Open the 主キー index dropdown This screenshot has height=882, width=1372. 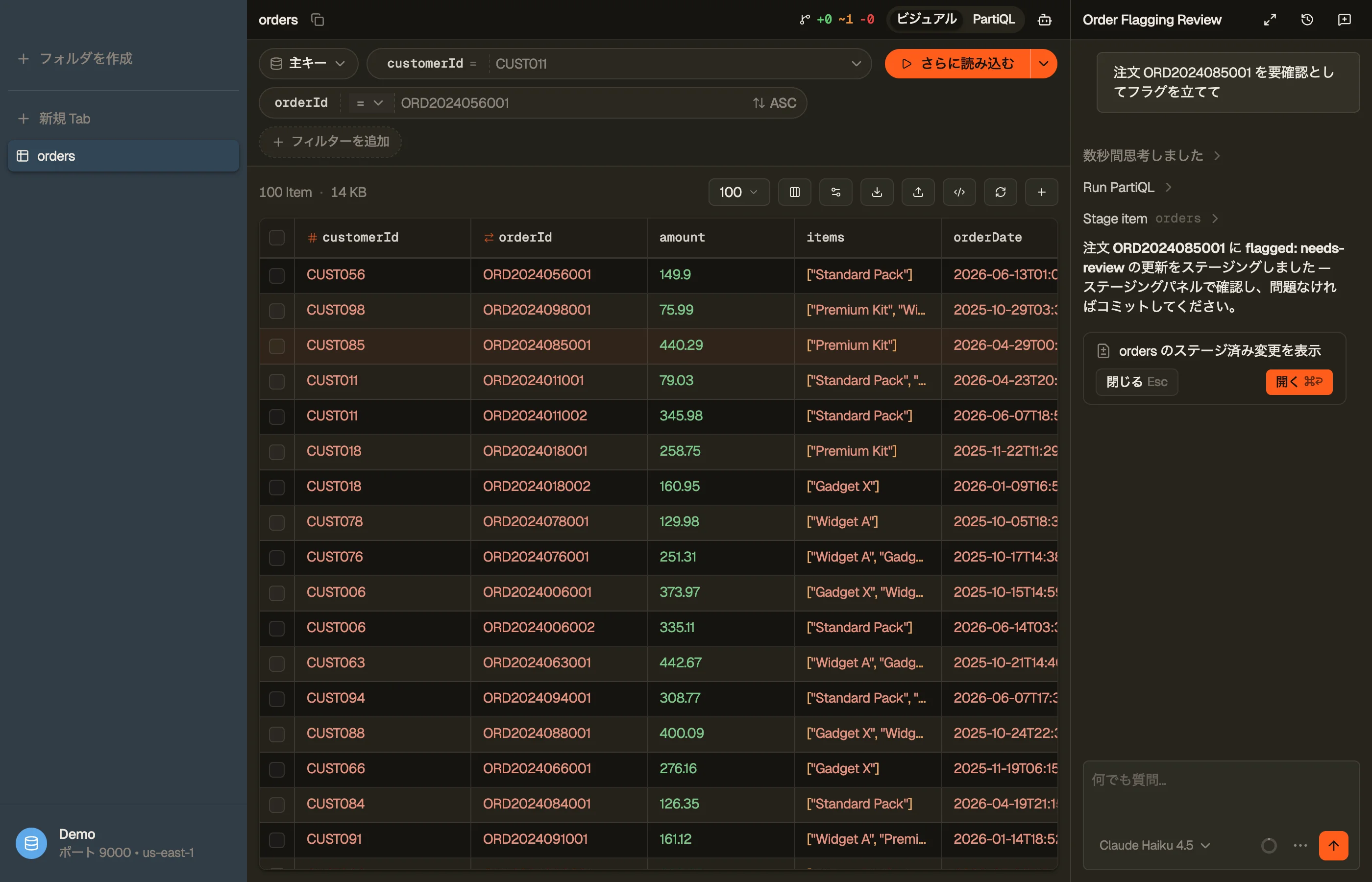tap(308, 64)
